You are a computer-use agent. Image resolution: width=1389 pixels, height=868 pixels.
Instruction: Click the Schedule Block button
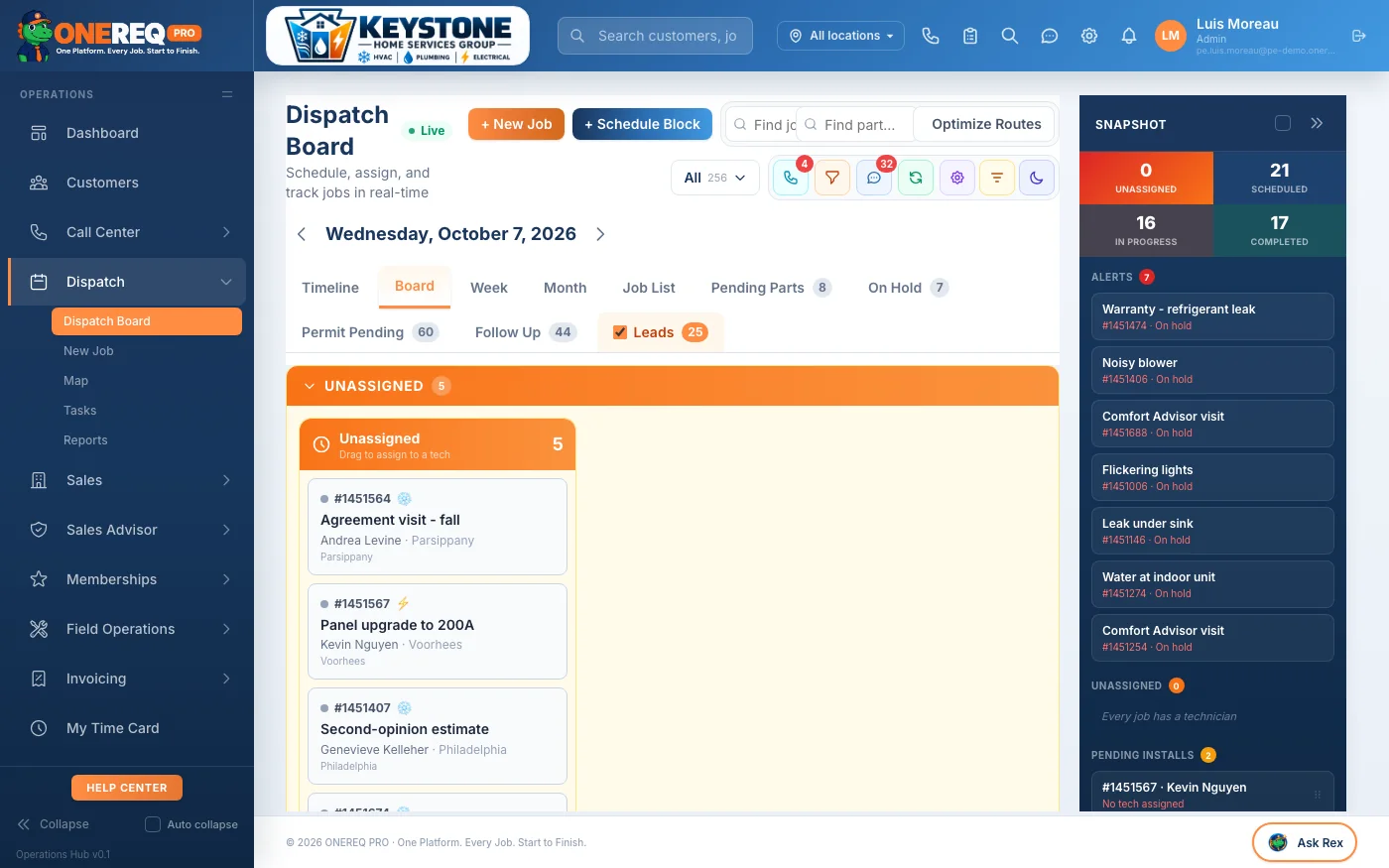[x=642, y=124]
